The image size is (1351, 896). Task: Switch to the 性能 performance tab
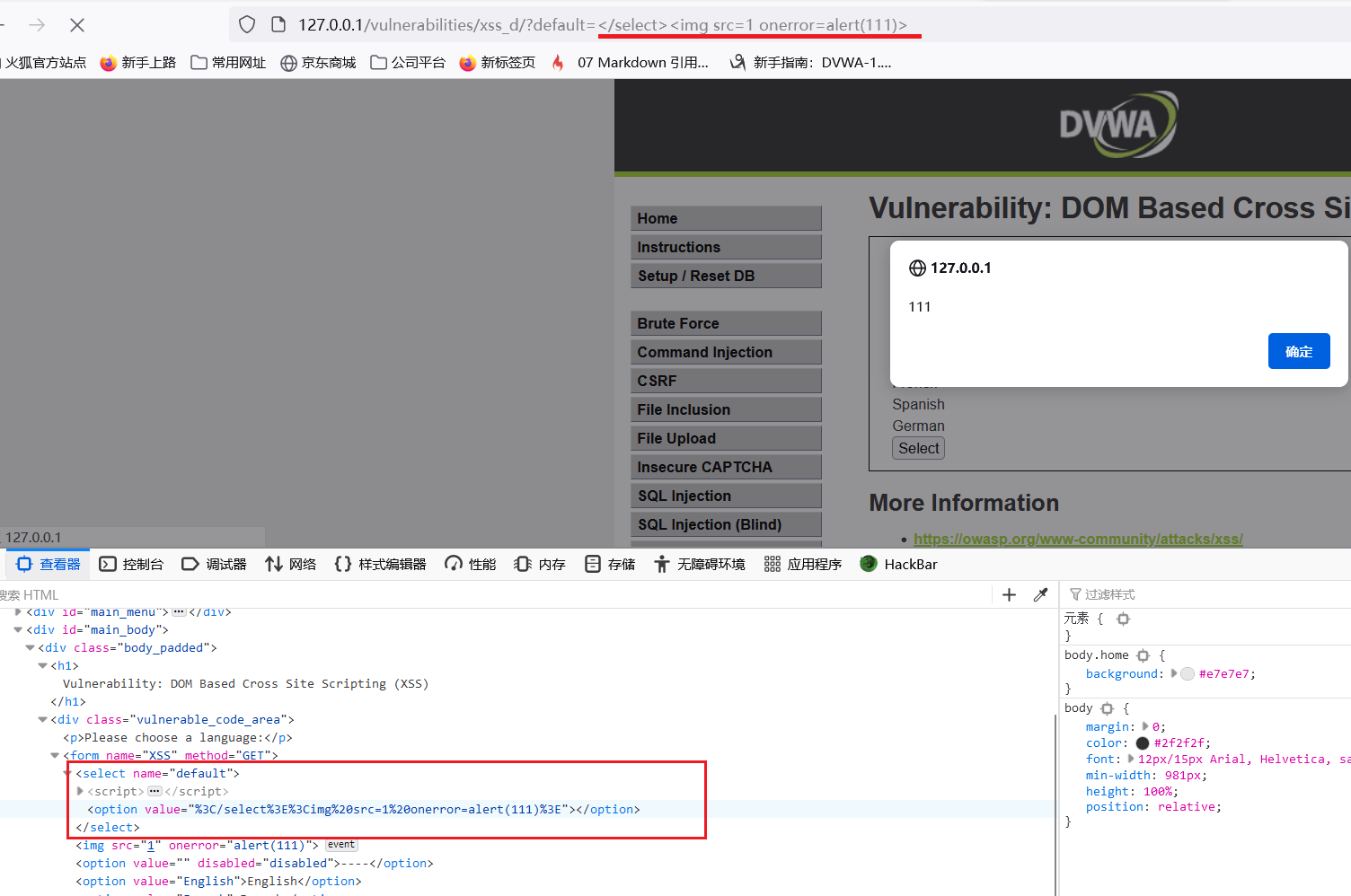point(471,564)
